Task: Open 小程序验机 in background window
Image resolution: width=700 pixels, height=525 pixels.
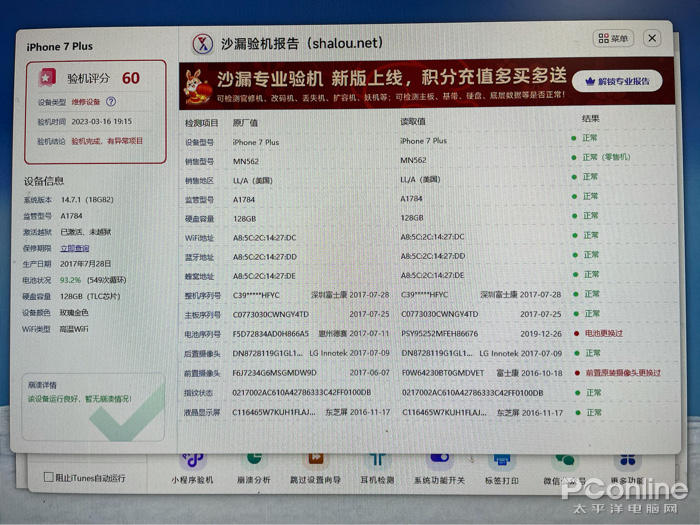Action: [192, 469]
